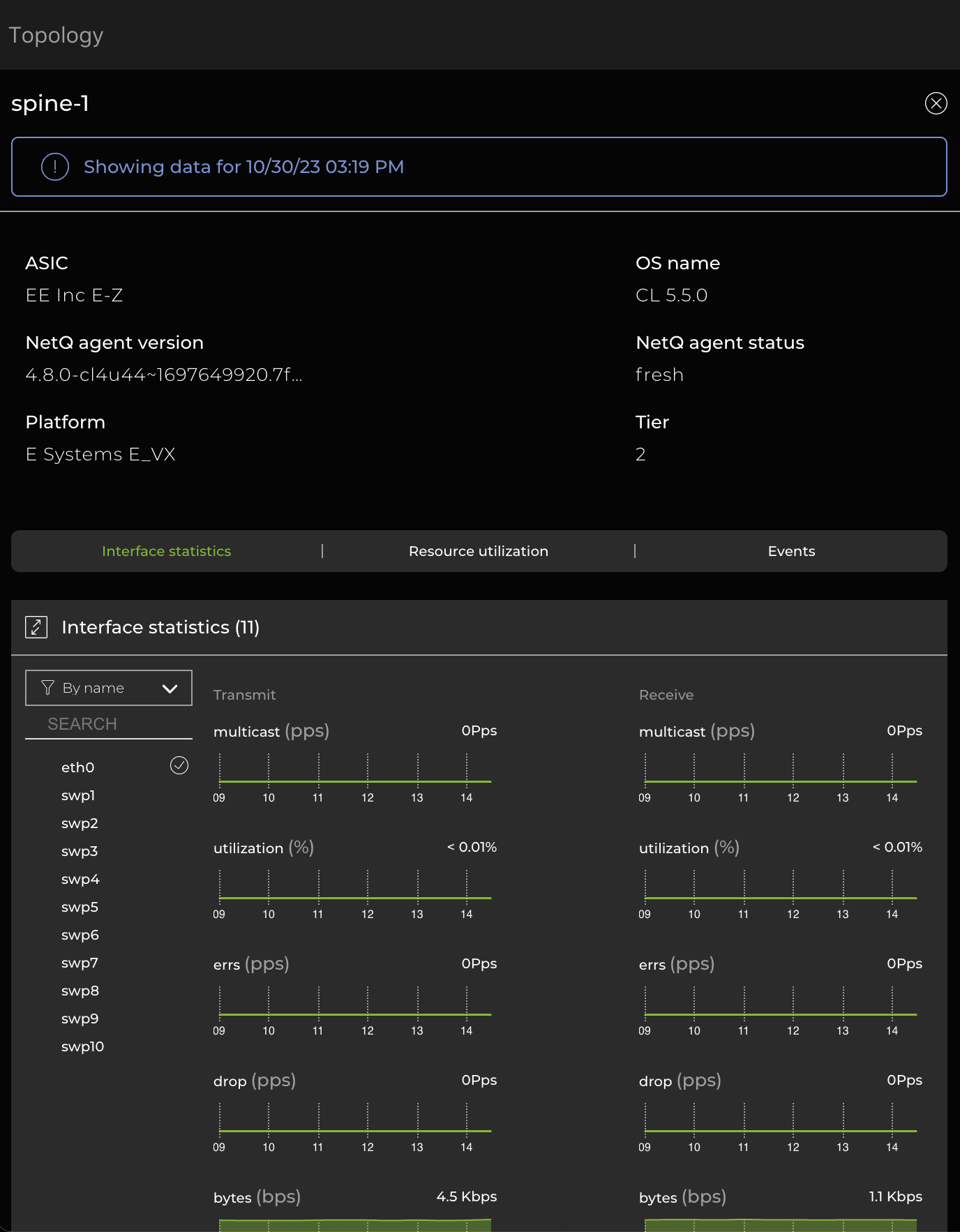Image resolution: width=960 pixels, height=1232 pixels.
Task: Select the eth0 interface
Action: pyautogui.click(x=77, y=767)
